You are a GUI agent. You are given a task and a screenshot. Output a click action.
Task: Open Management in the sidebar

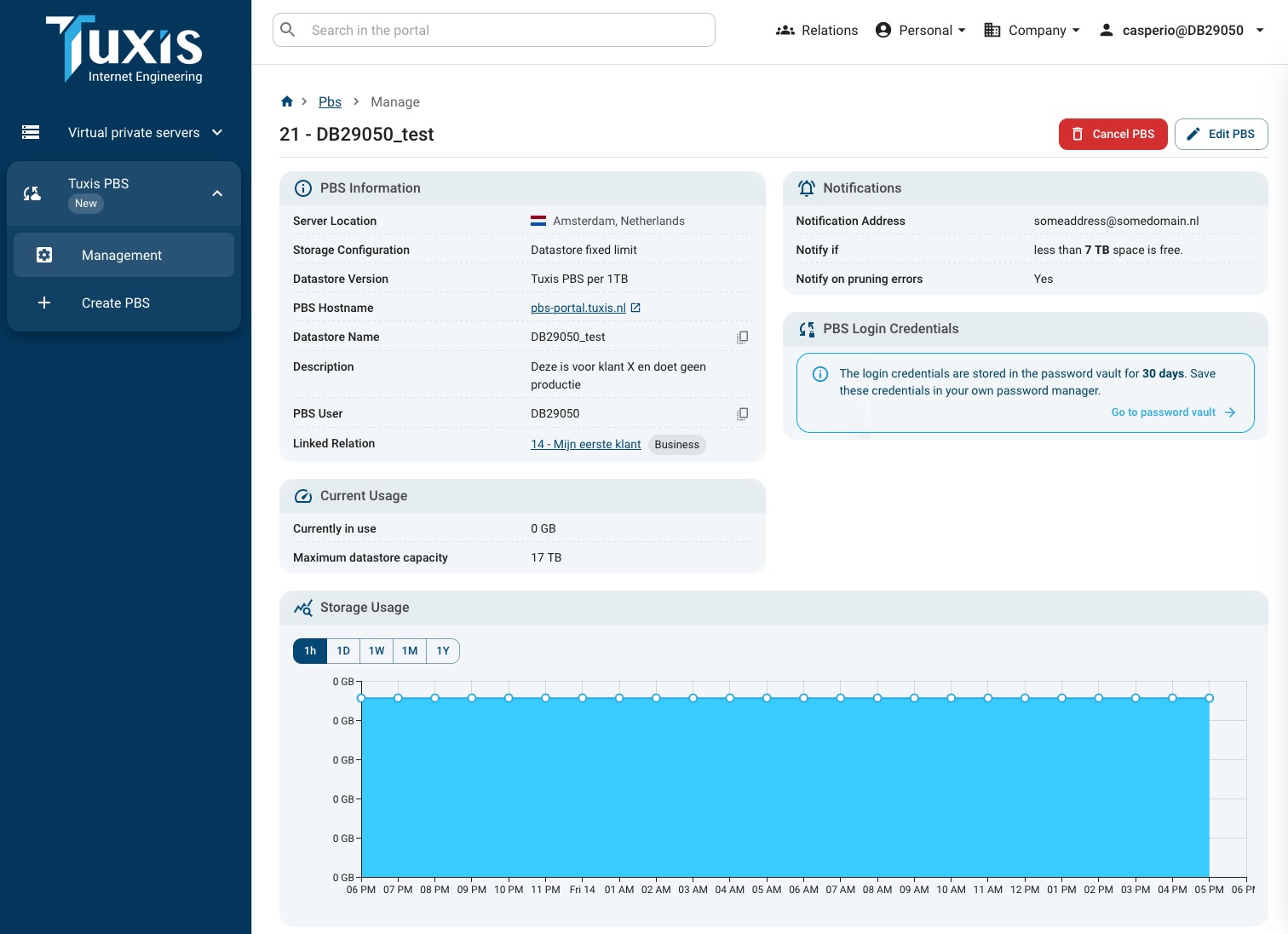(124, 255)
